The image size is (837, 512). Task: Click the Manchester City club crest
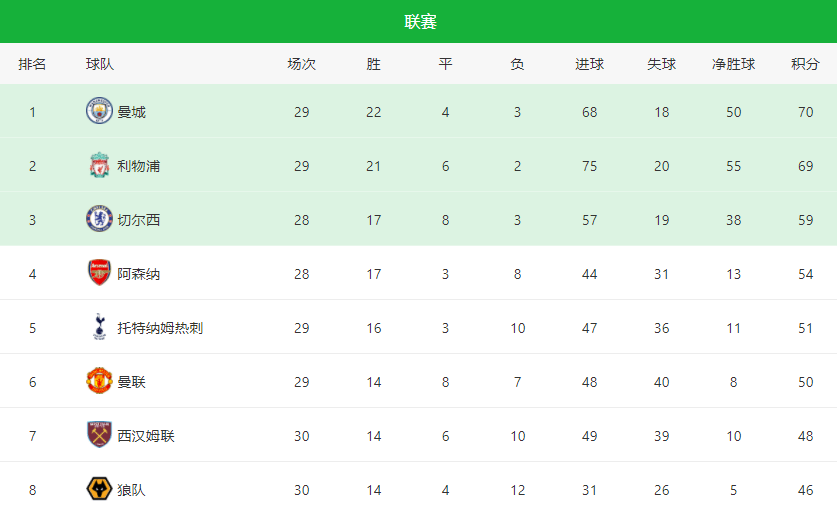tap(99, 111)
